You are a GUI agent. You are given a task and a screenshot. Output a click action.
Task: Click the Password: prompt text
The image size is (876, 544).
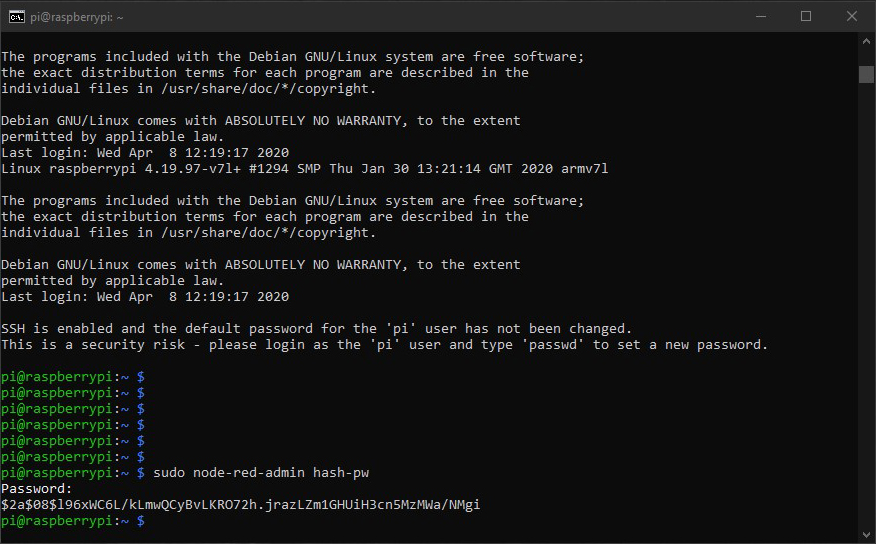click(x=37, y=489)
